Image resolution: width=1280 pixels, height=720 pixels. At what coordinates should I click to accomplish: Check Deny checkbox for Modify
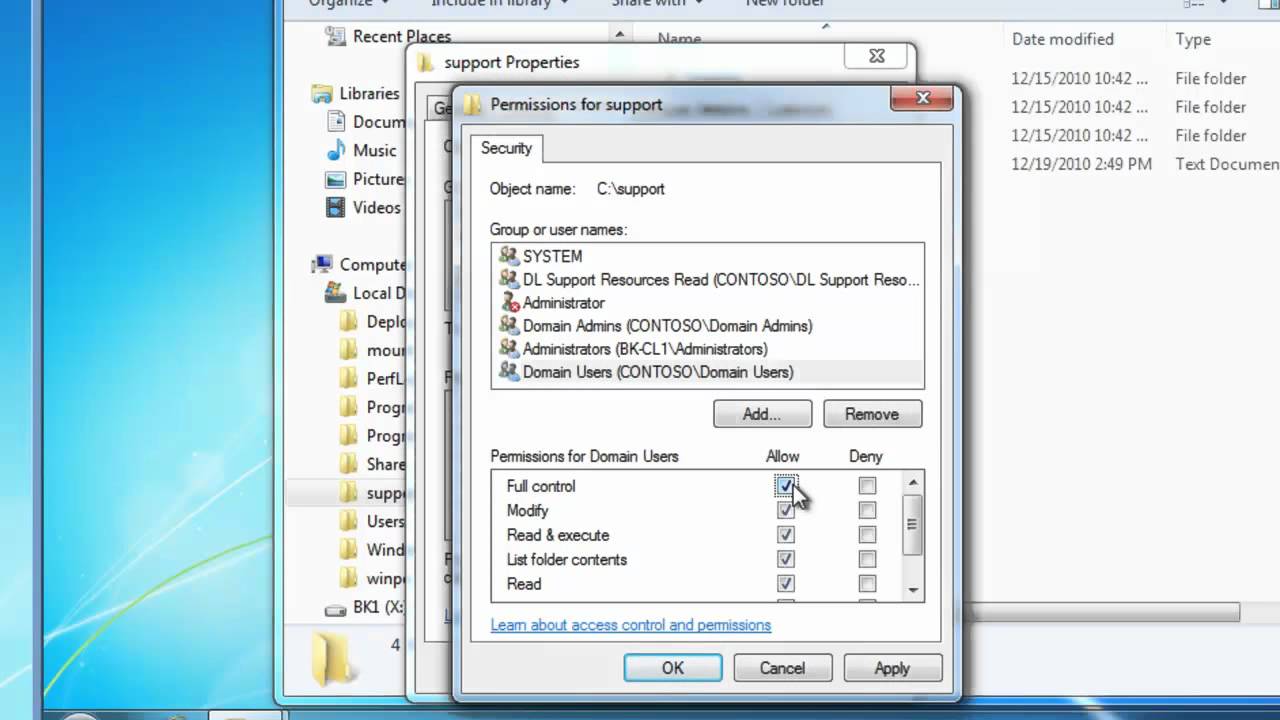click(867, 510)
